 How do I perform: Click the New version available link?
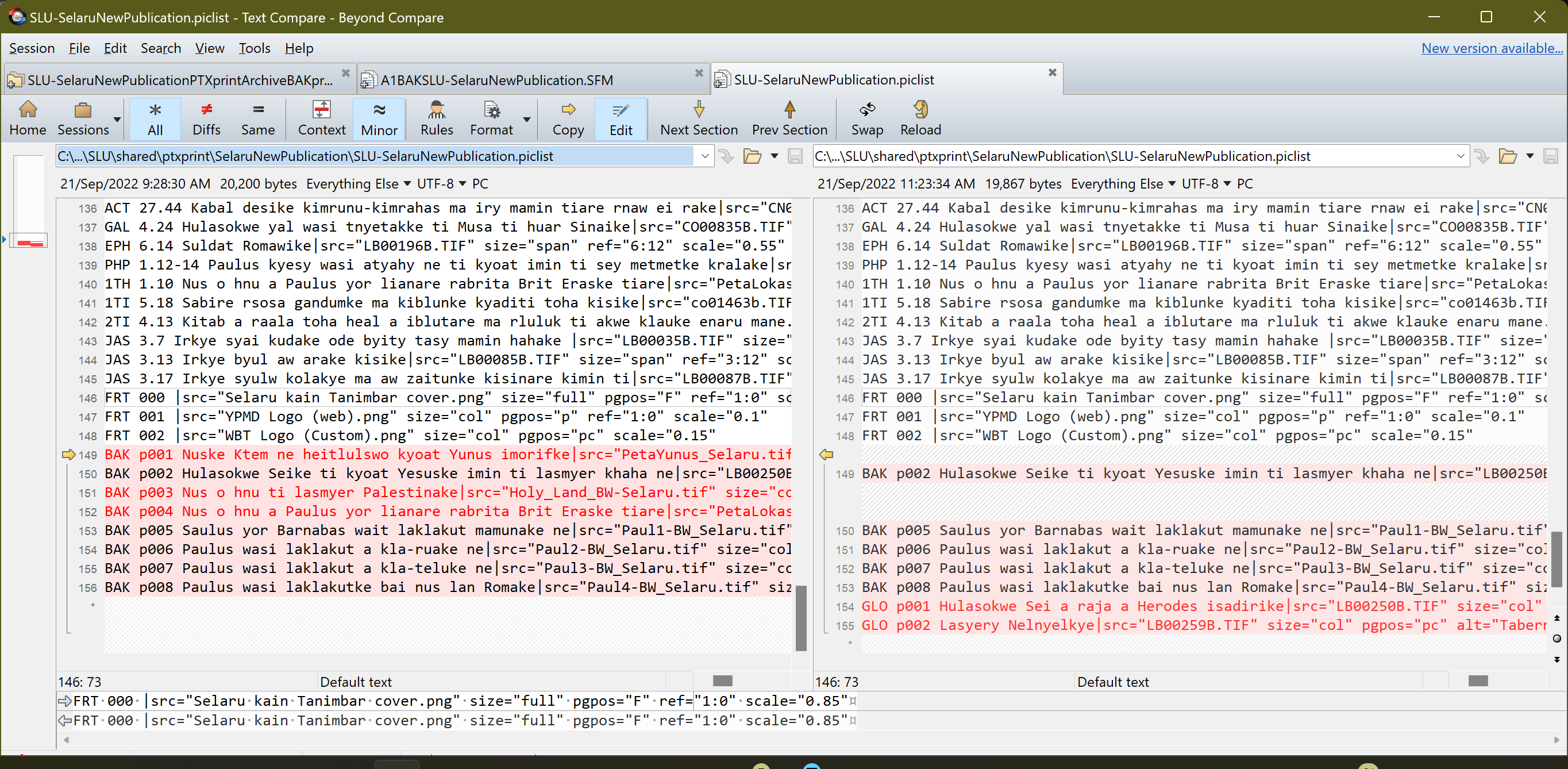1492,48
